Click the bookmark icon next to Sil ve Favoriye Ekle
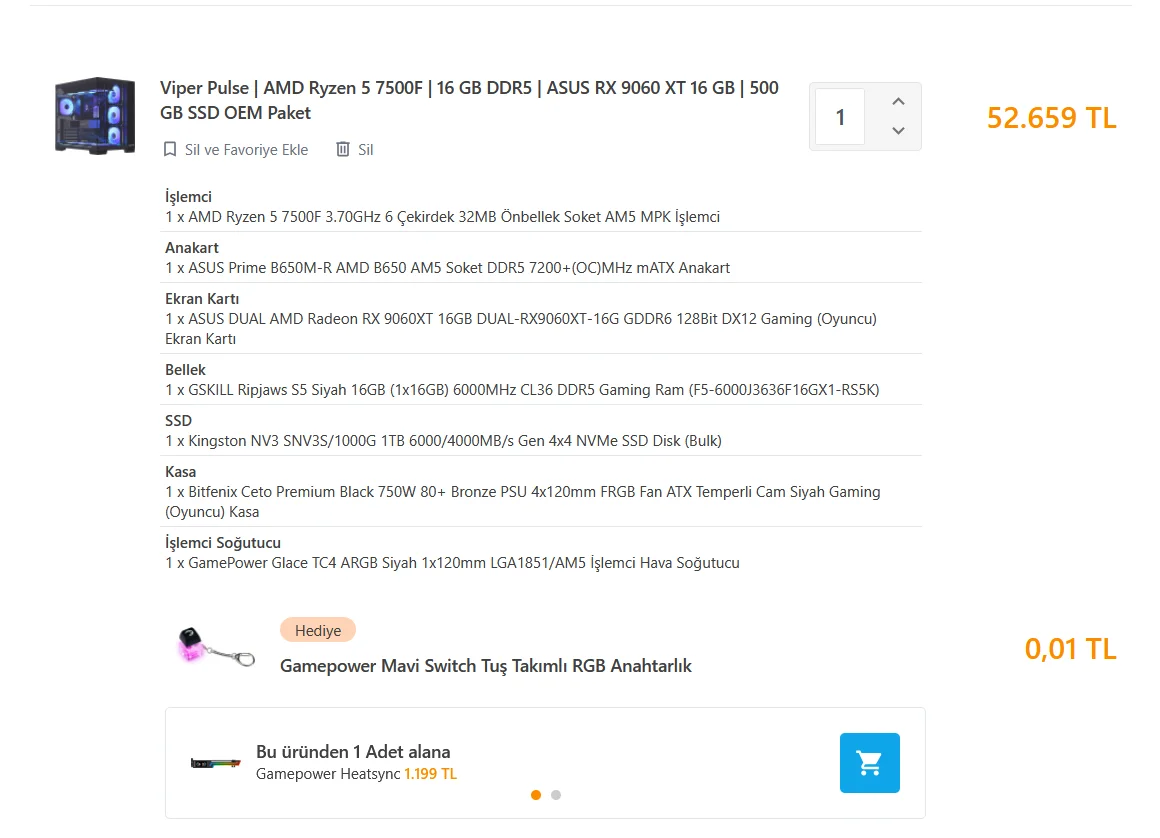1160x838 pixels. coord(169,149)
